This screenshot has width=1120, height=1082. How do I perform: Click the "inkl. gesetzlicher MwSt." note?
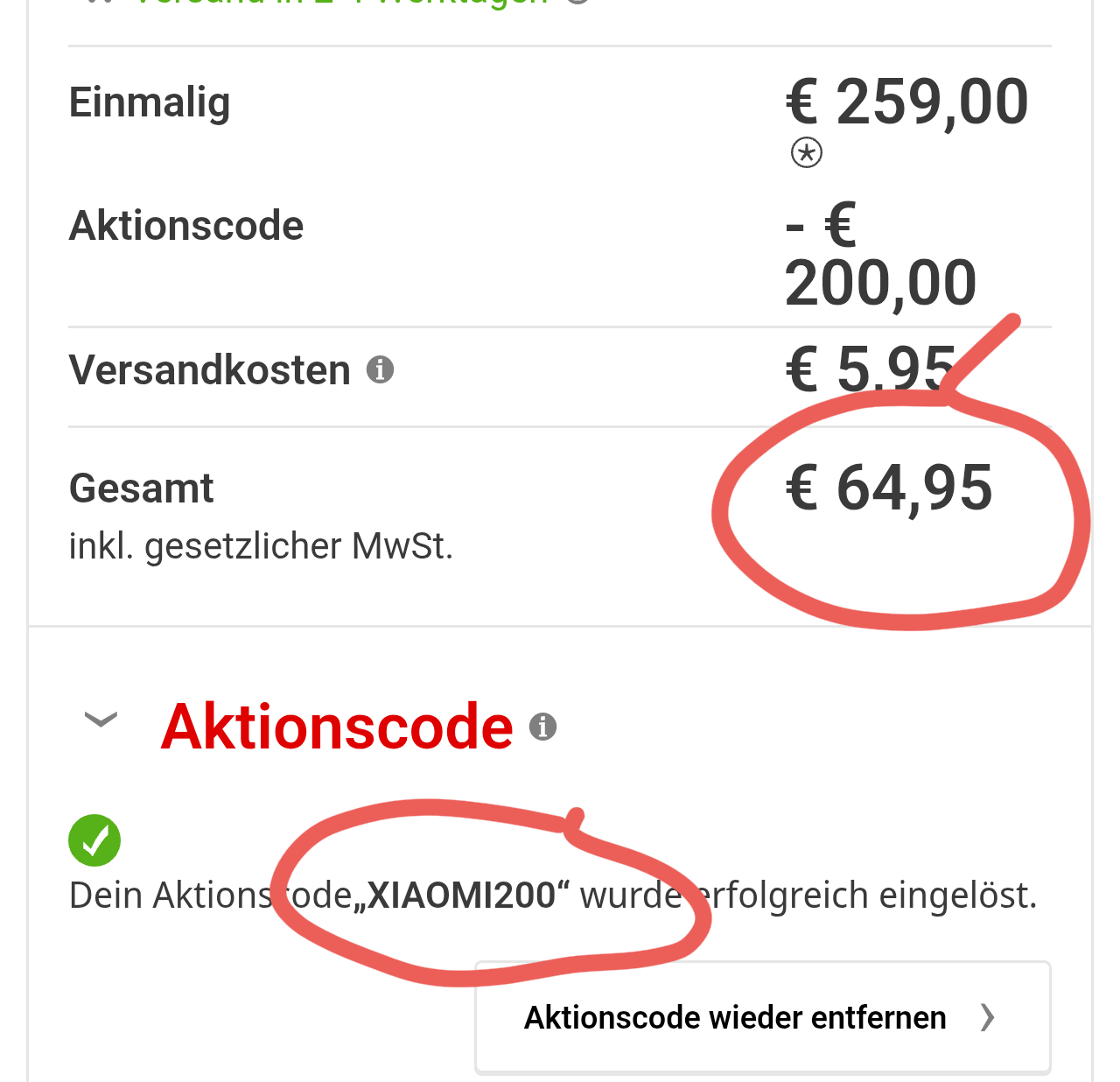point(261,546)
